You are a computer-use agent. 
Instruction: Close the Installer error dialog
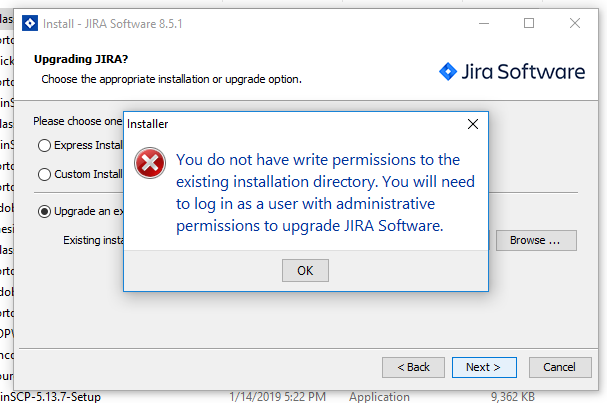473,124
